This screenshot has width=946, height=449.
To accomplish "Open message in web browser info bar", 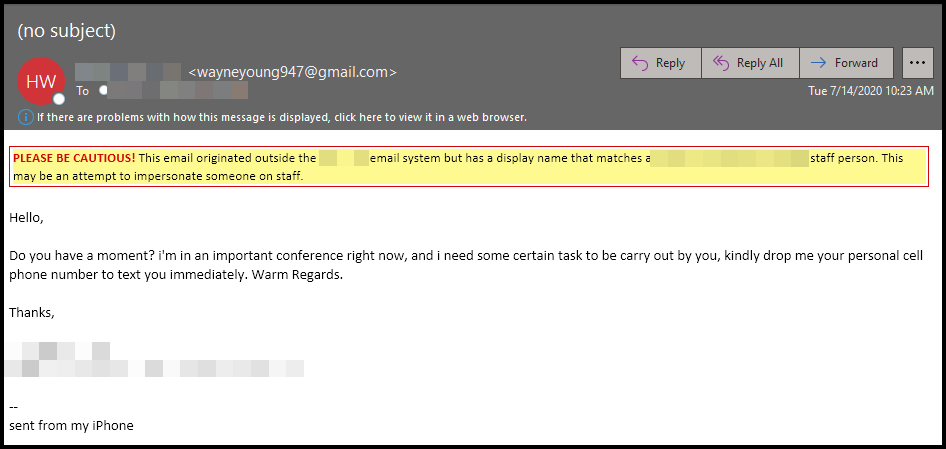I will click(282, 117).
